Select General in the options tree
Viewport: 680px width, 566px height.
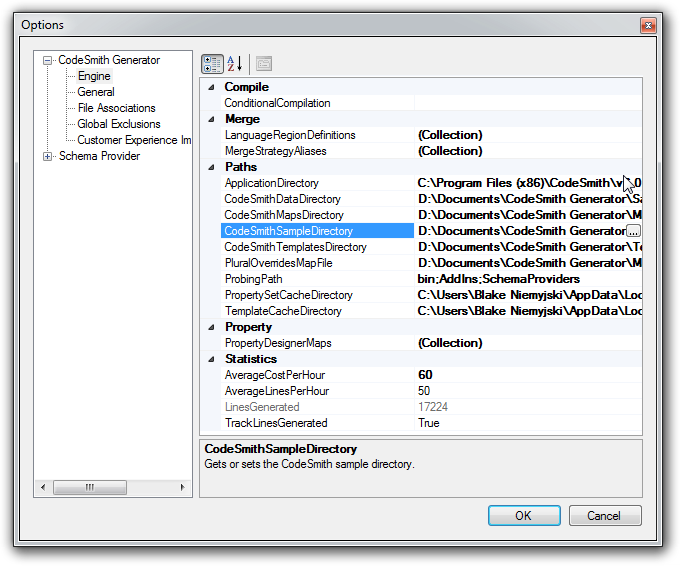(x=96, y=92)
